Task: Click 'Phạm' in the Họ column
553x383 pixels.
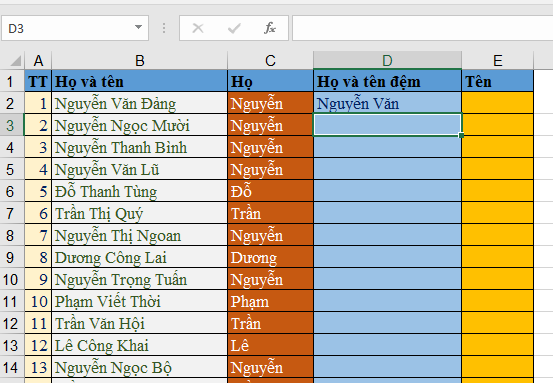Action: tap(271, 301)
